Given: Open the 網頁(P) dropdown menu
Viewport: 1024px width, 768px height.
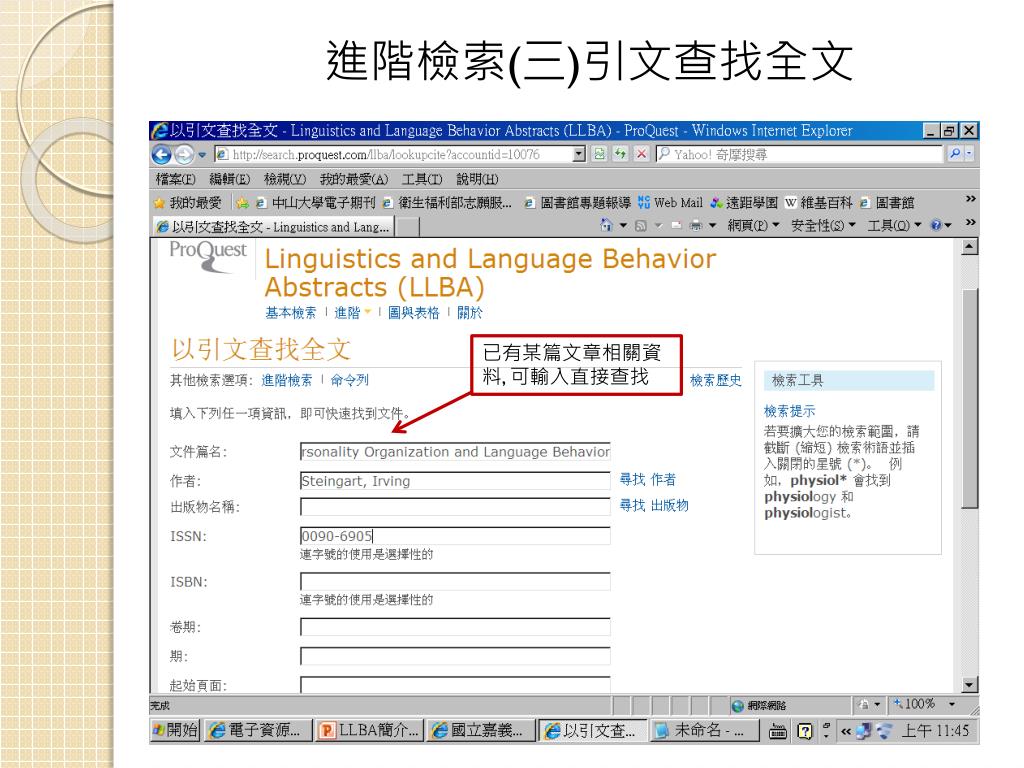Looking at the screenshot, I should tap(754, 225).
